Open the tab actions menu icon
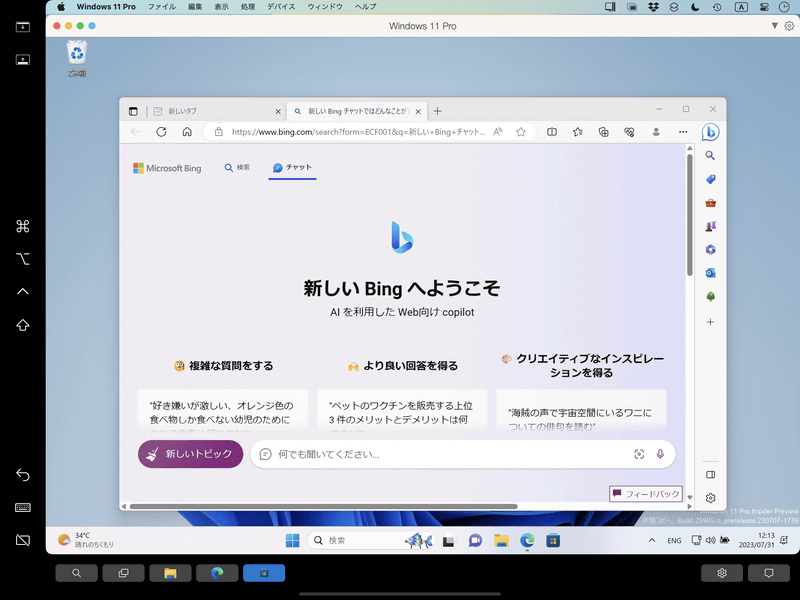This screenshot has width=800, height=600. (133, 111)
